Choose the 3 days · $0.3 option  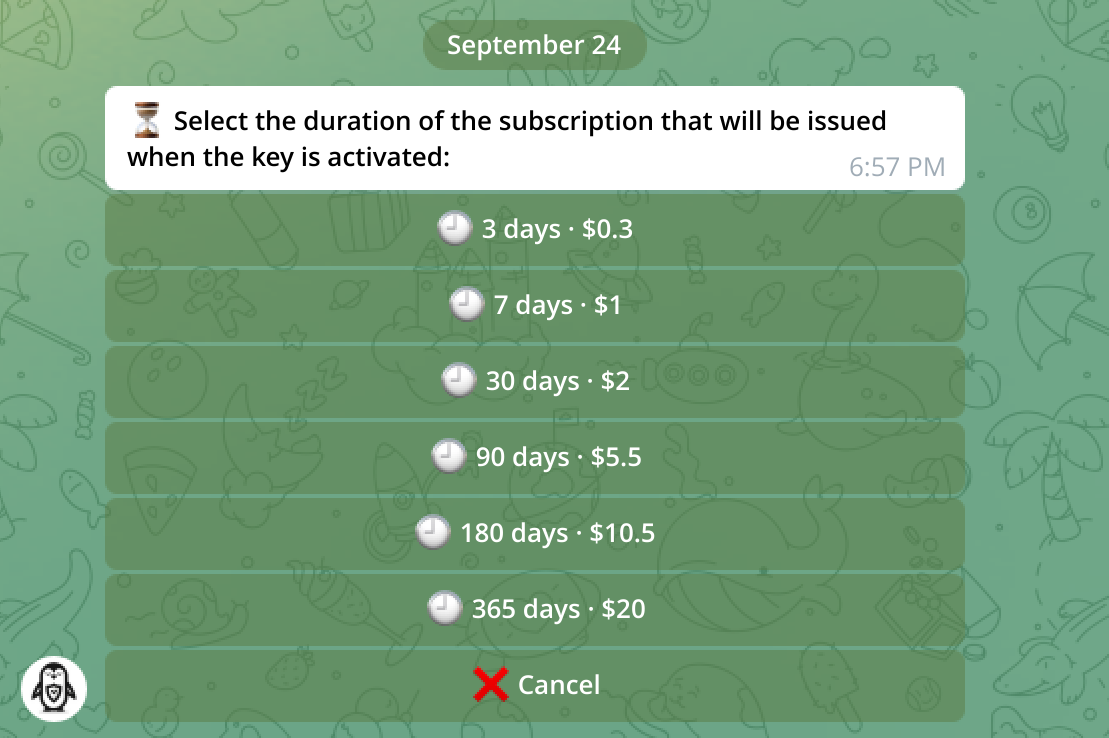pos(535,230)
